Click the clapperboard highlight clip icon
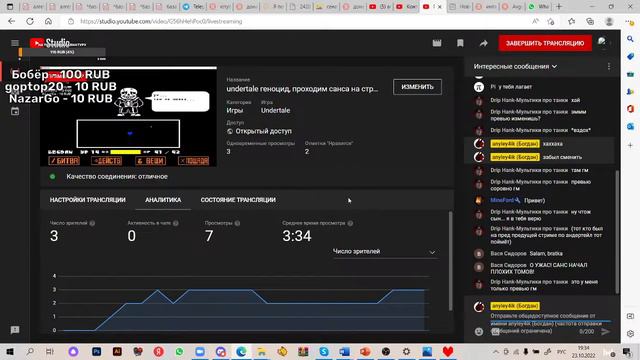 [437, 43]
